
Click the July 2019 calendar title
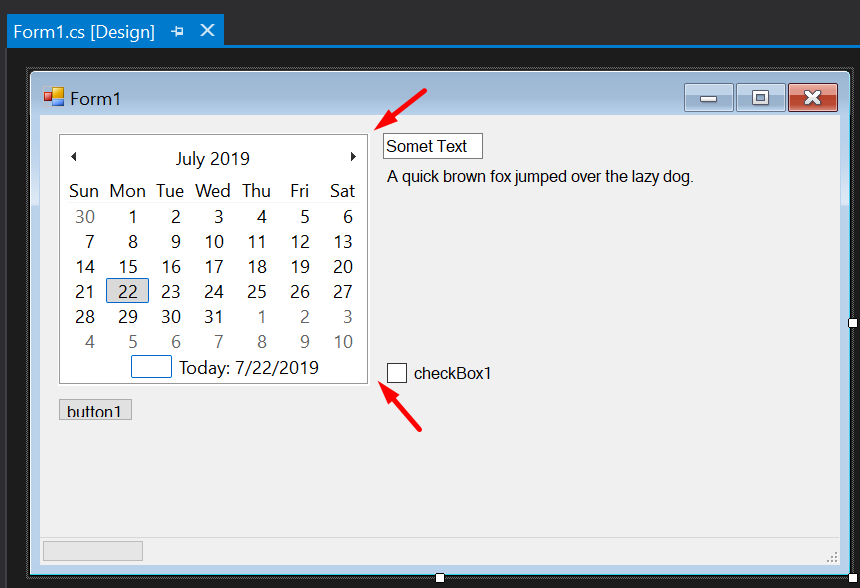213,159
